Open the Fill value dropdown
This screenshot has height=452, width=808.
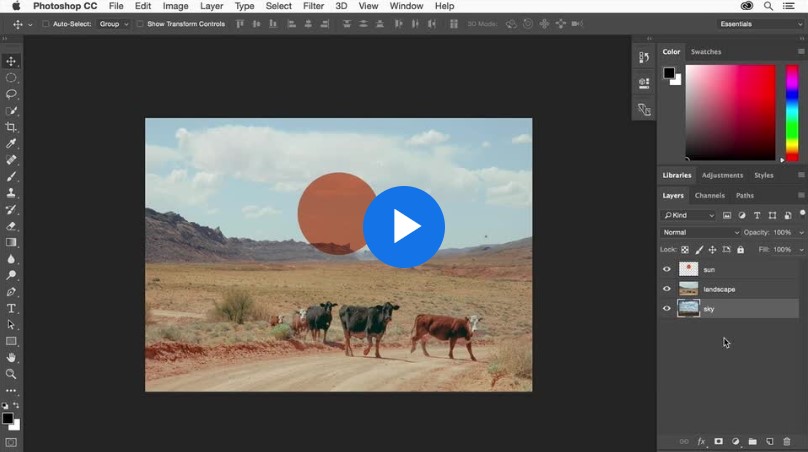click(801, 250)
